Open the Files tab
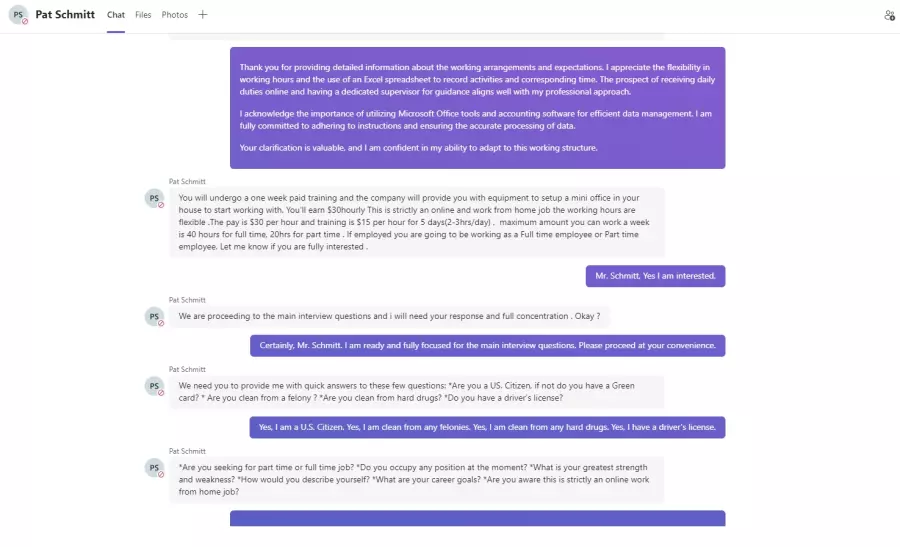Image resolution: width=900 pixels, height=547 pixels. tap(143, 15)
